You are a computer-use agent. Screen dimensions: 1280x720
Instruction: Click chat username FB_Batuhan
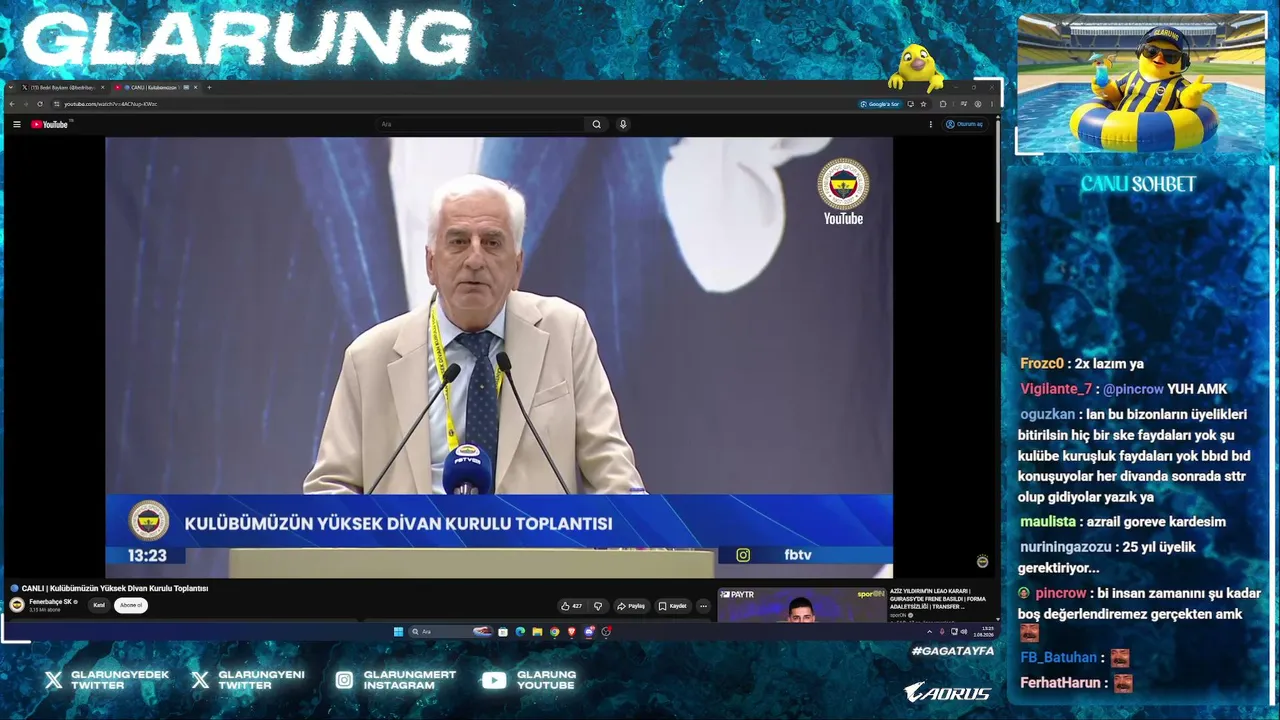(1058, 658)
